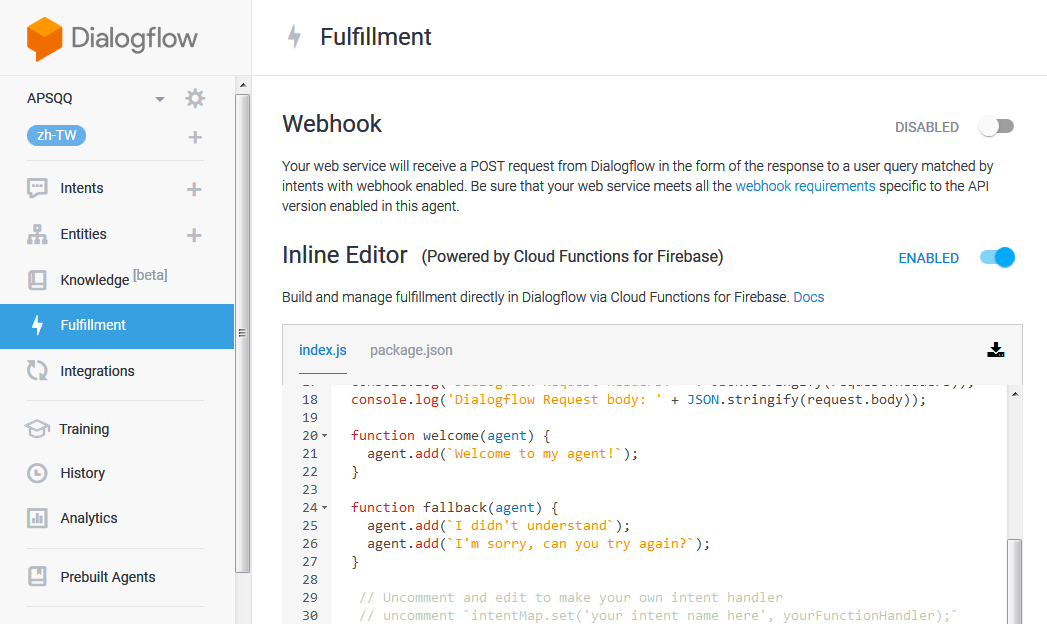Image resolution: width=1047 pixels, height=624 pixels.
Task: Select the zh-TW language badge
Action: [57, 135]
